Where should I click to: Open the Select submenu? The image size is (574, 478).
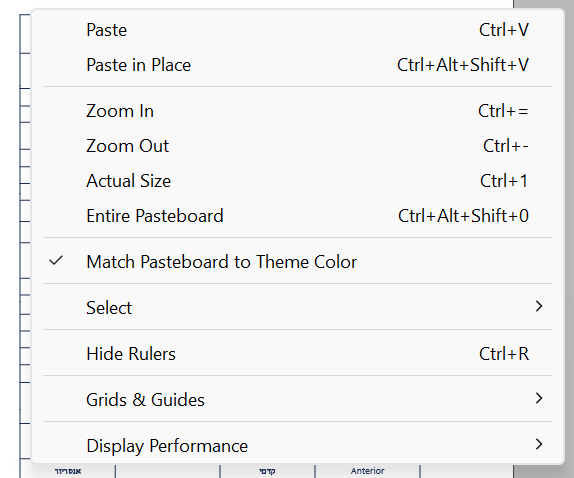(297, 308)
